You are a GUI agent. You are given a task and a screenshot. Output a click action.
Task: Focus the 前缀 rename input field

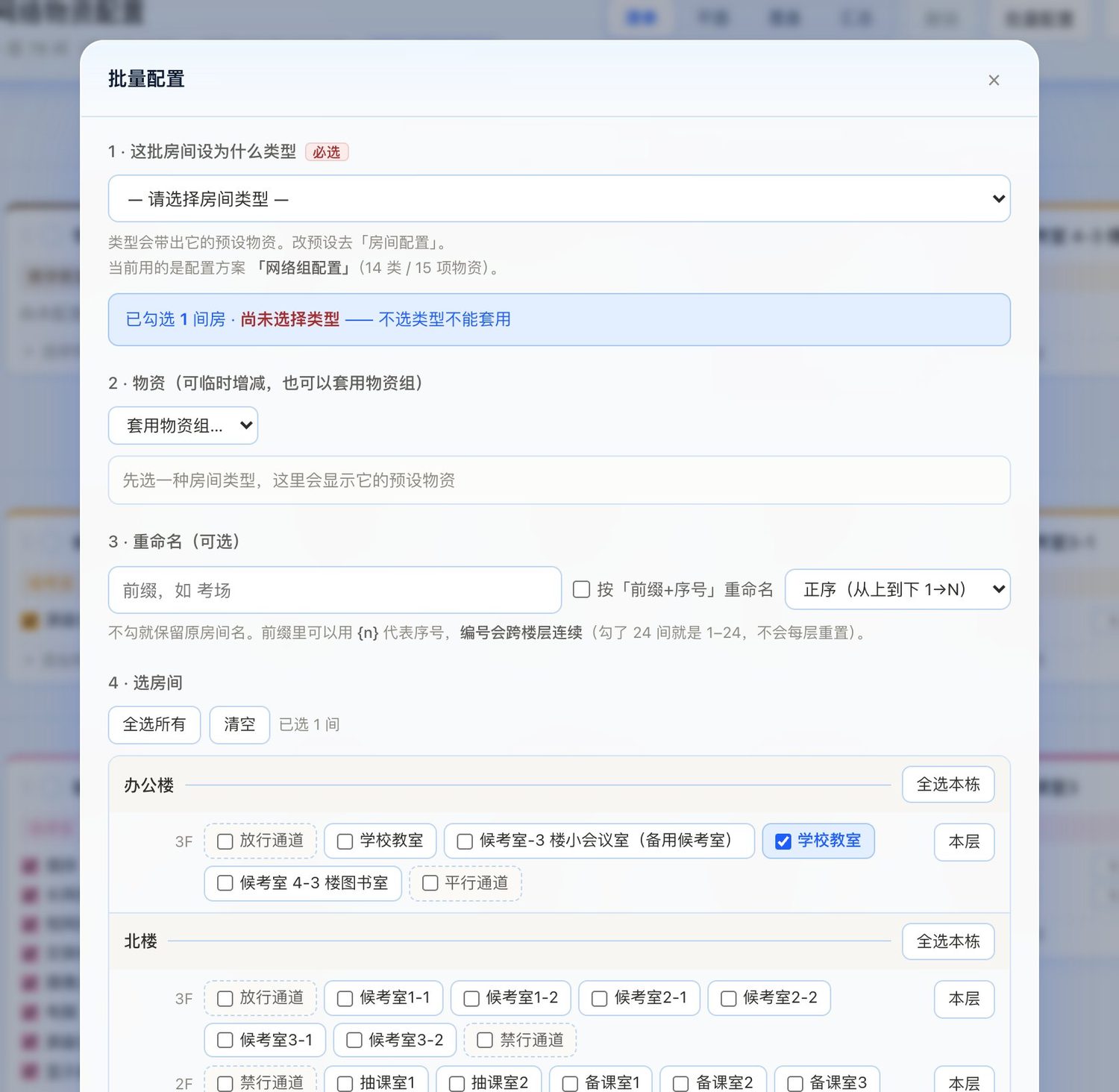pyautogui.click(x=335, y=590)
